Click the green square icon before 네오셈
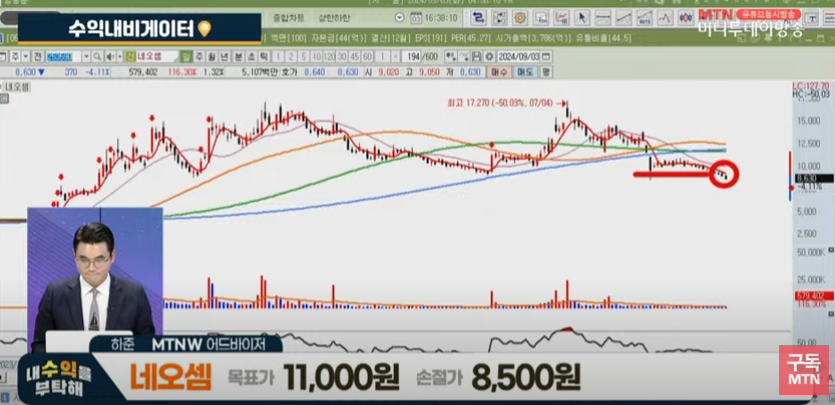This screenshot has width=835, height=405. [x=130, y=56]
